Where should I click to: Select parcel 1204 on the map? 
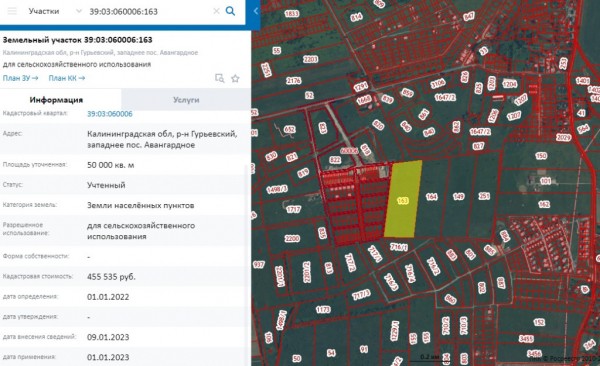click(509, 84)
